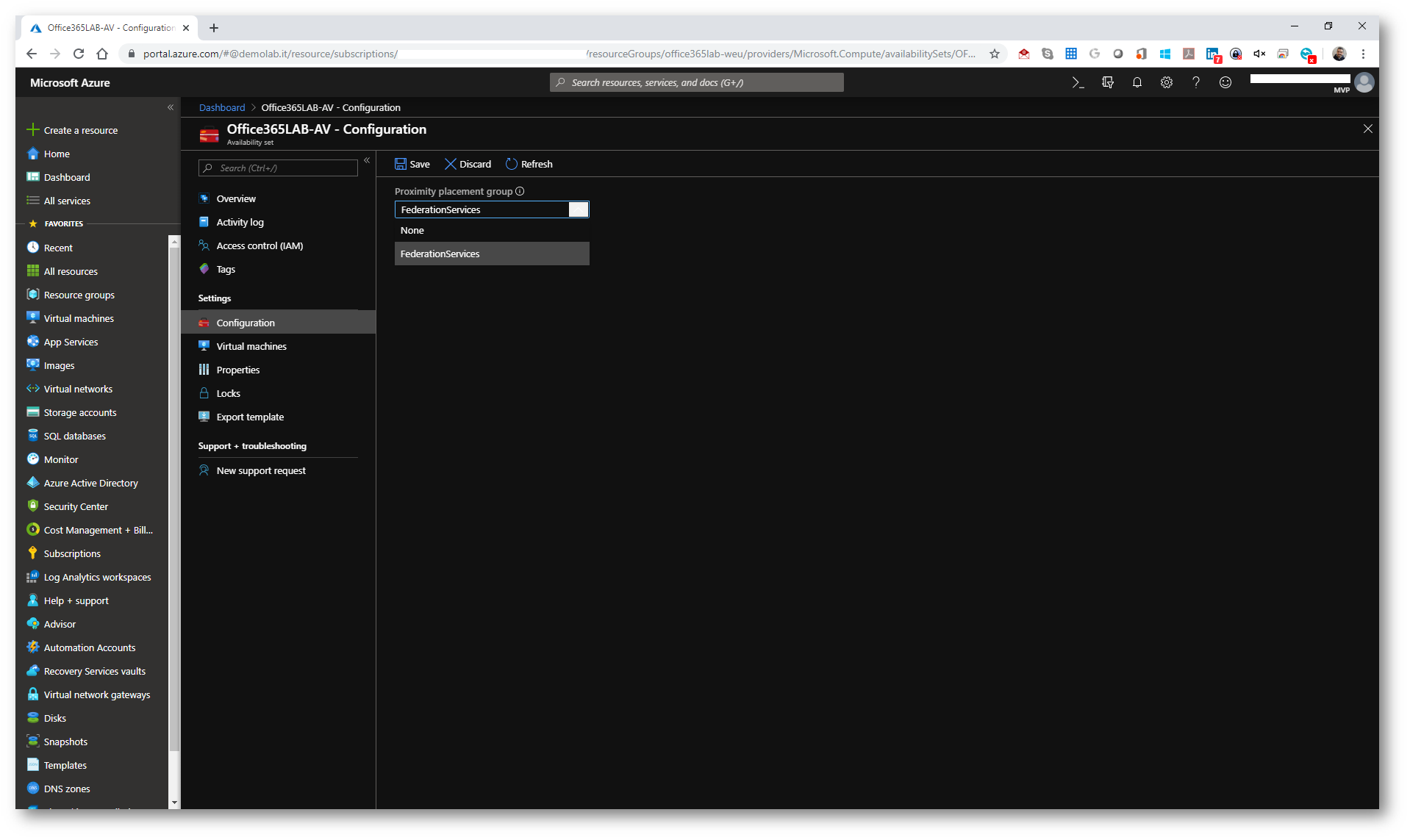Image resolution: width=1410 pixels, height=840 pixels.
Task: Click Refresh circular arrow icon
Action: click(x=512, y=164)
